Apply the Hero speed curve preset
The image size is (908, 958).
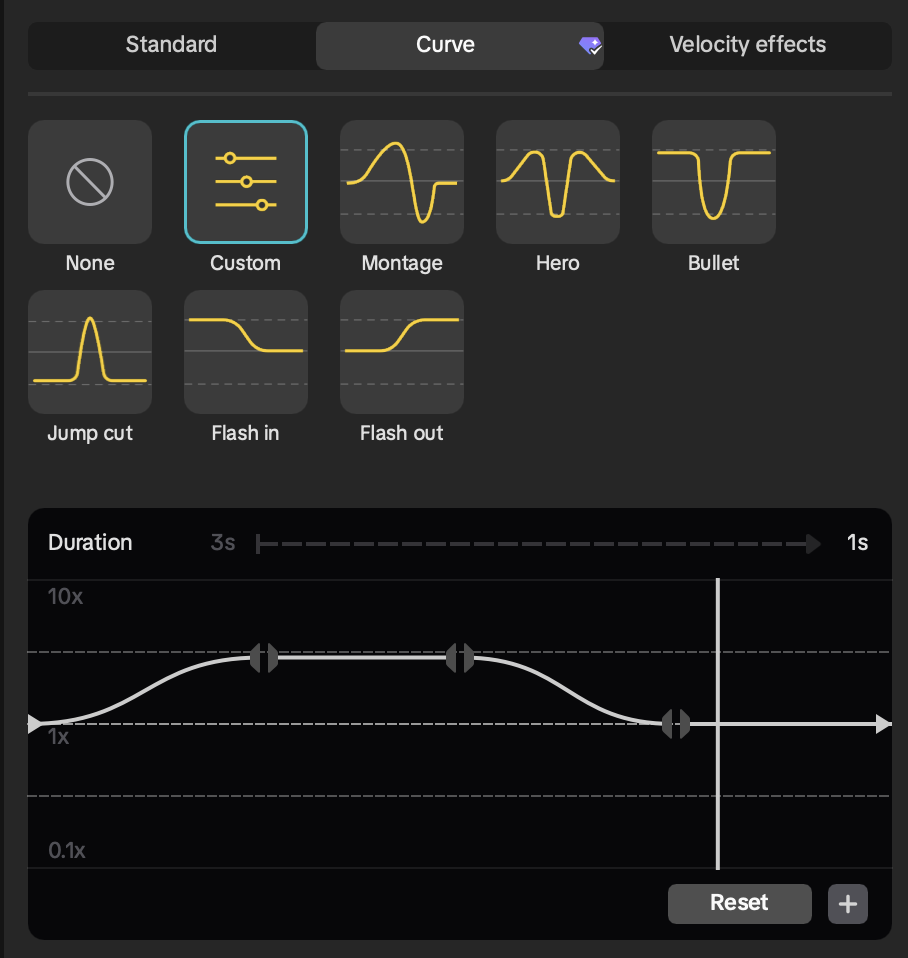tap(558, 182)
